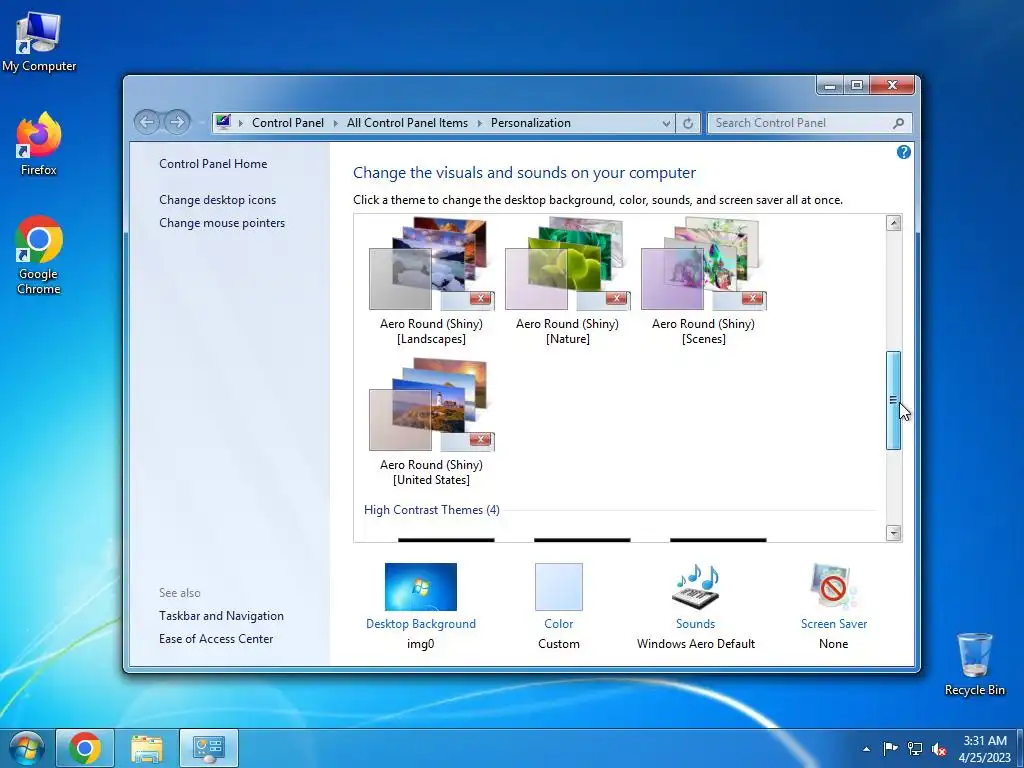Click the muted volume tray icon

point(939,749)
